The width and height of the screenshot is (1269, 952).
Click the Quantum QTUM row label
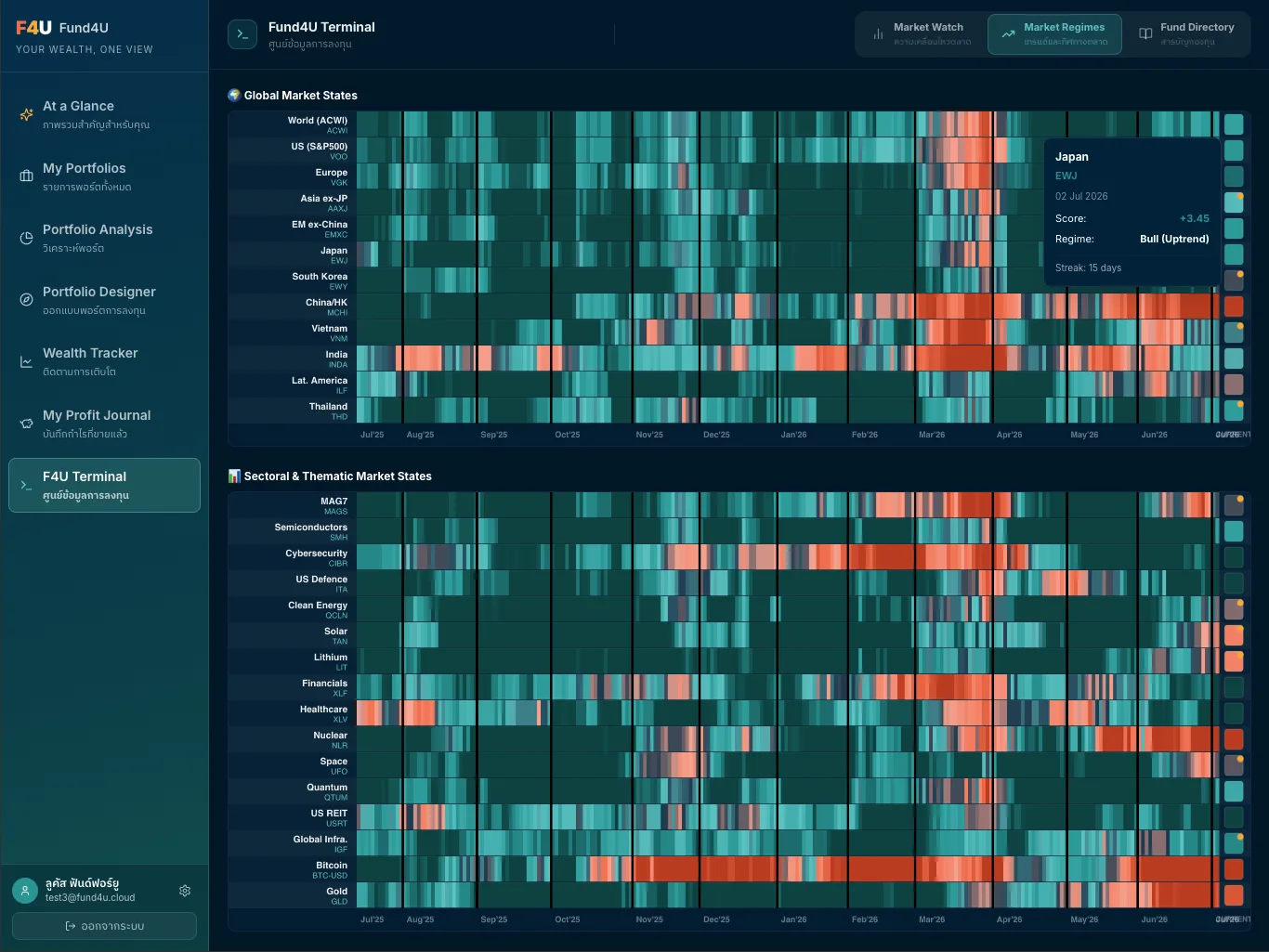tap(327, 791)
